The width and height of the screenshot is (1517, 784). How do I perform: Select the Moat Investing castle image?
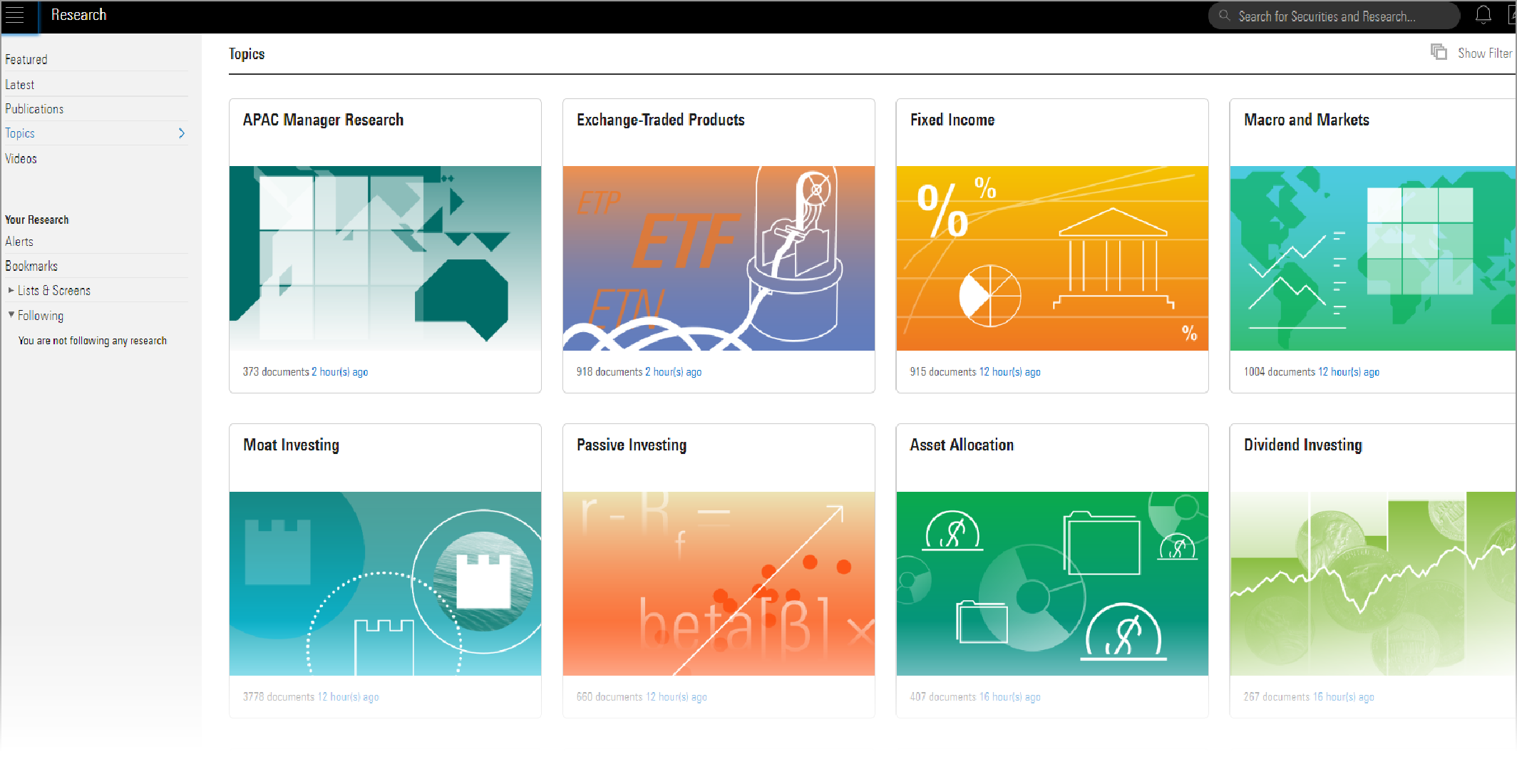[x=385, y=583]
